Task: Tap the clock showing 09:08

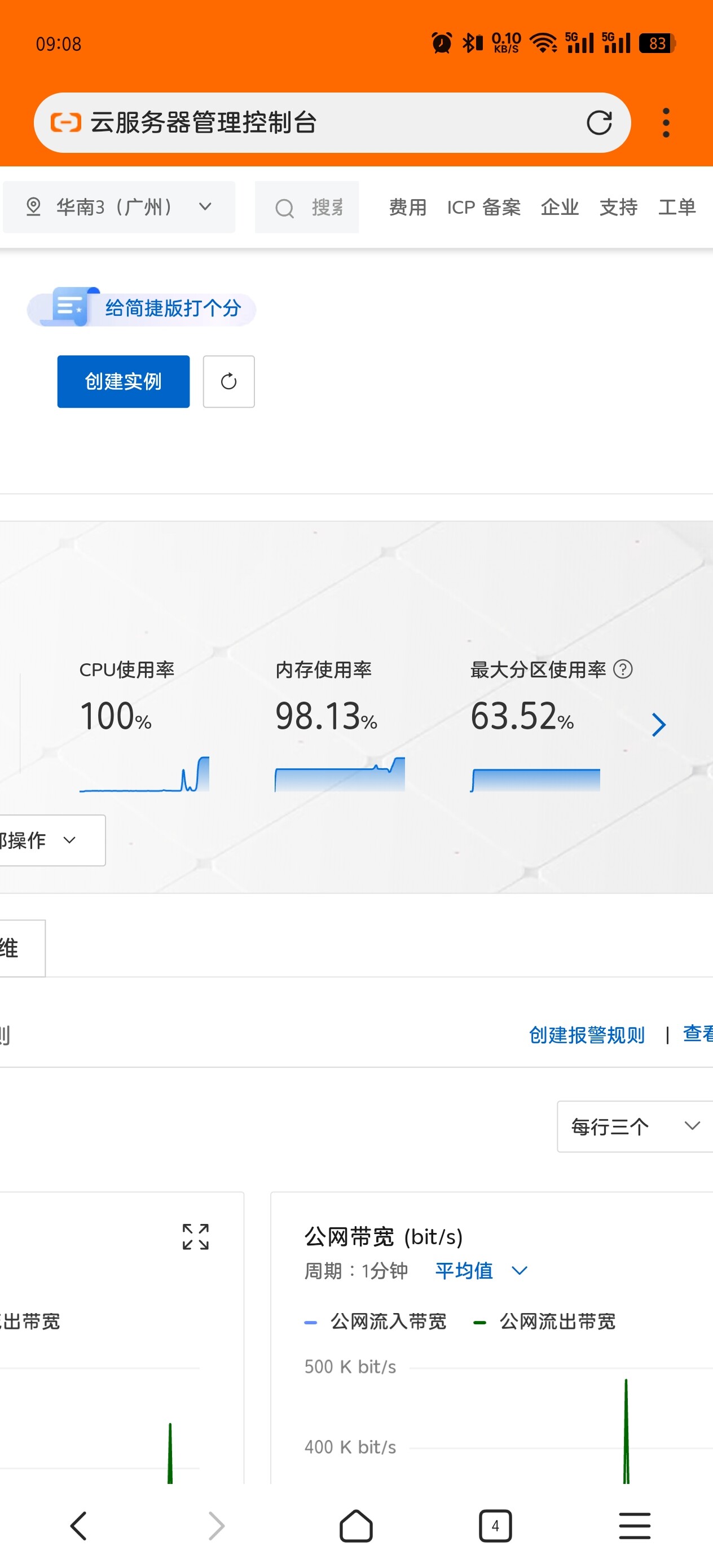Action: (59, 44)
